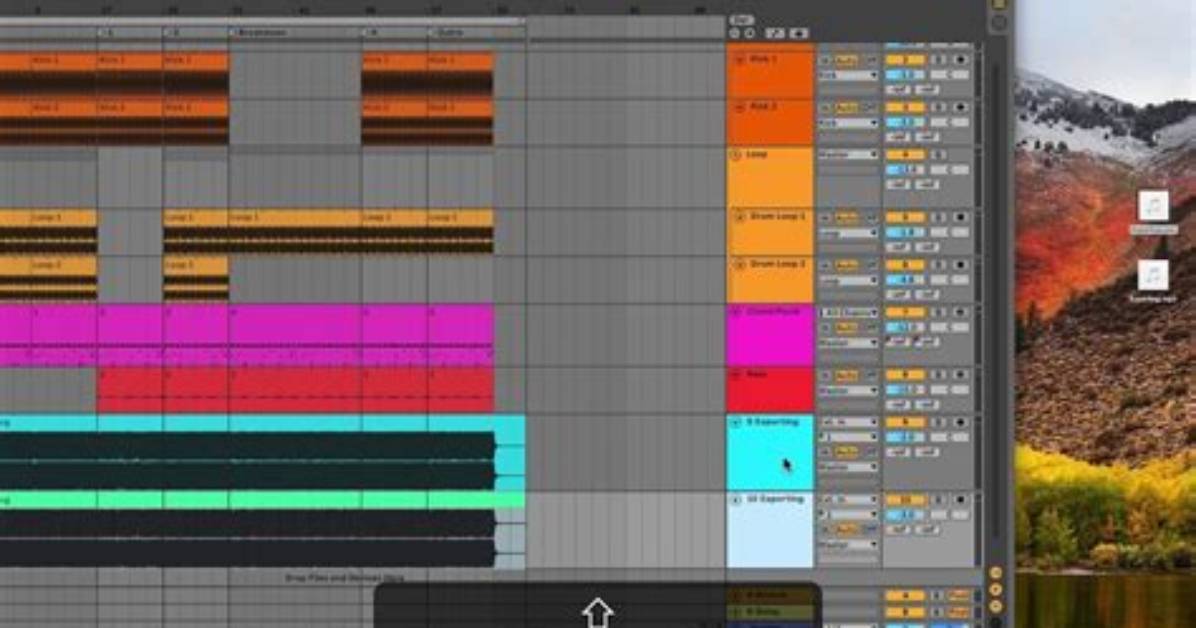Deactivate the Kick 2 track activator
Screen dimensions: 1196x628
point(905,108)
